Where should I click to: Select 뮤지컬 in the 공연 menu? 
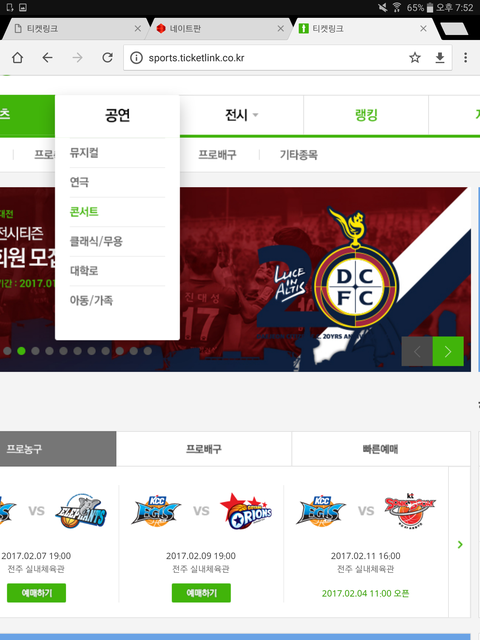[x=84, y=153]
